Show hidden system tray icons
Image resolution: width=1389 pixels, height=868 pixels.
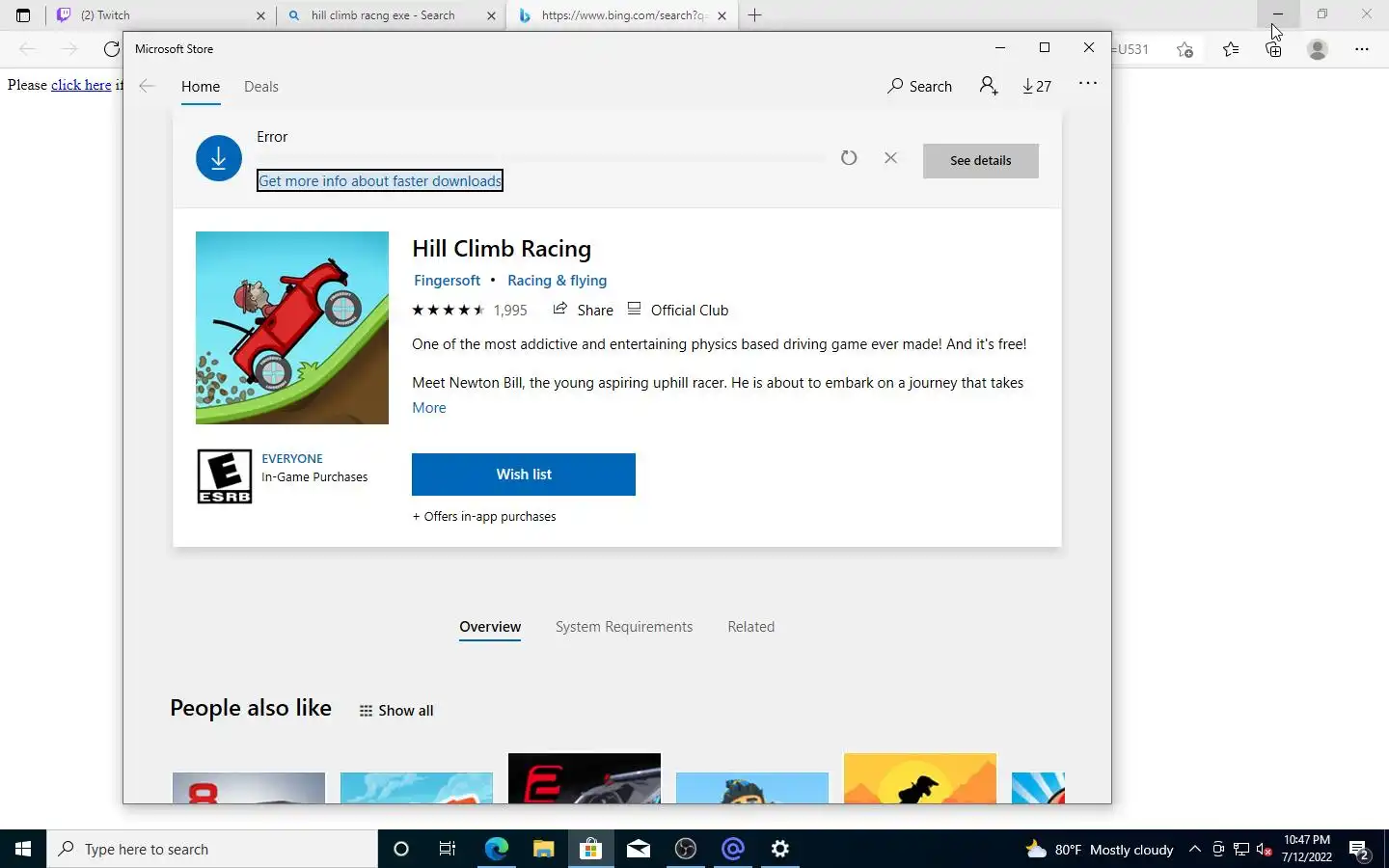click(1194, 849)
